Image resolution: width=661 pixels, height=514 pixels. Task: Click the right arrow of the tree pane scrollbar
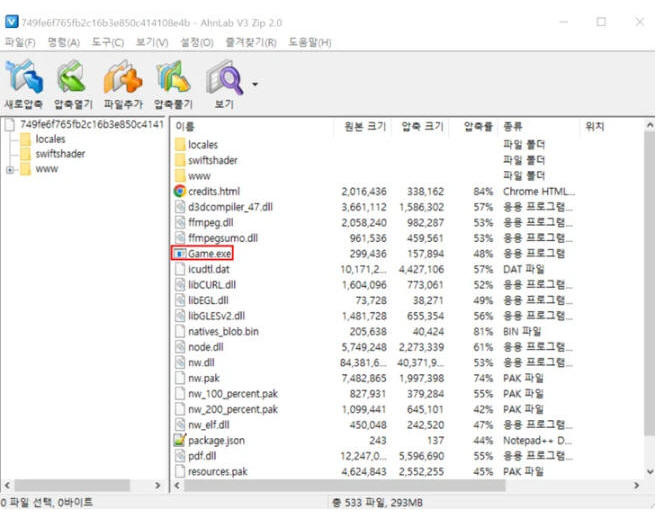158,486
